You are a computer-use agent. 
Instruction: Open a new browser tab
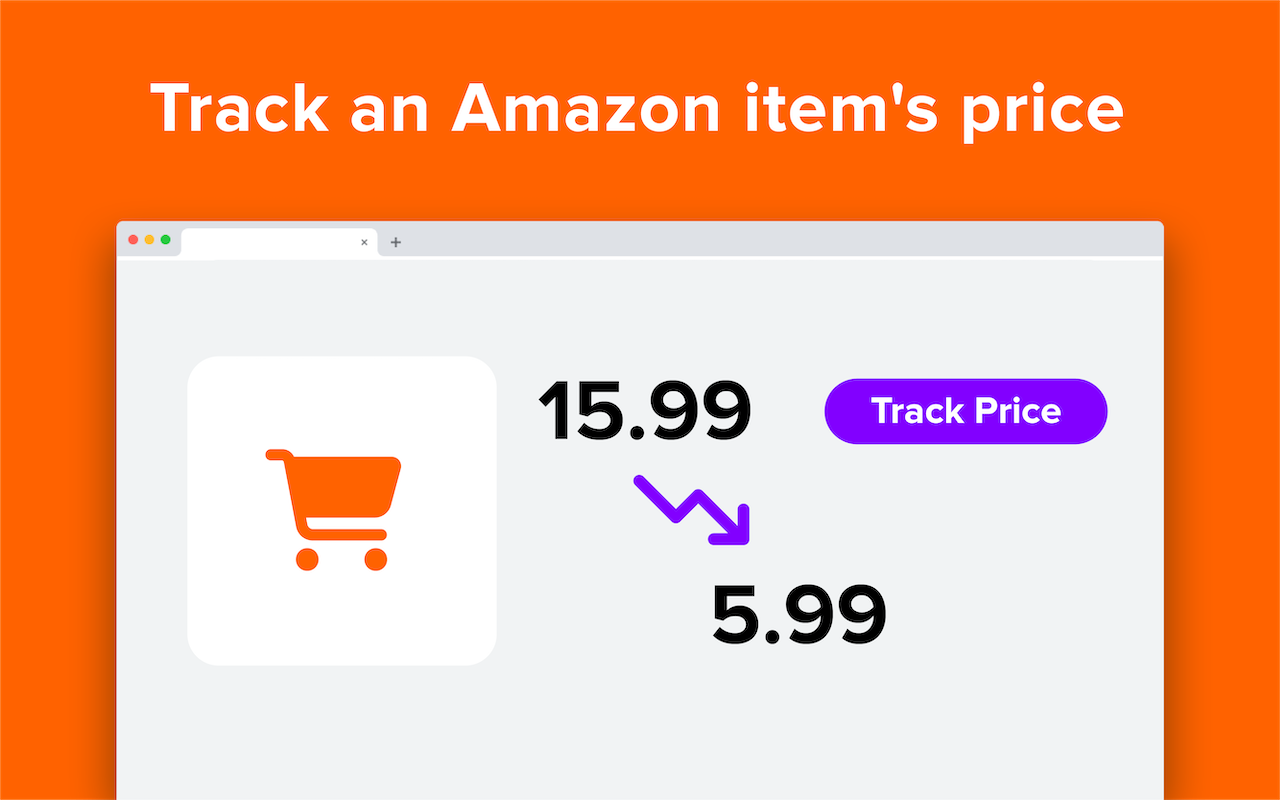[x=396, y=242]
